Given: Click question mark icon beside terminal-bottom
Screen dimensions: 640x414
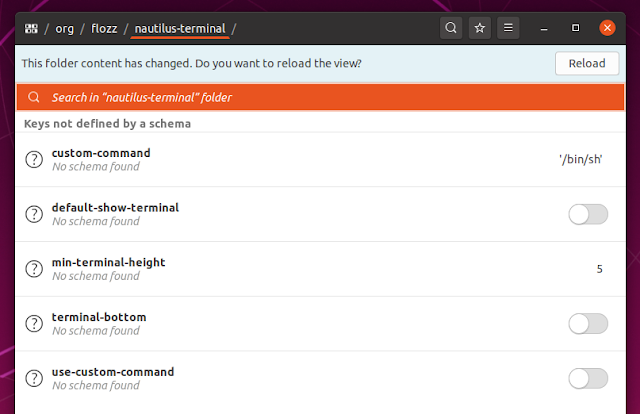Looking at the screenshot, I should click(x=34, y=323).
